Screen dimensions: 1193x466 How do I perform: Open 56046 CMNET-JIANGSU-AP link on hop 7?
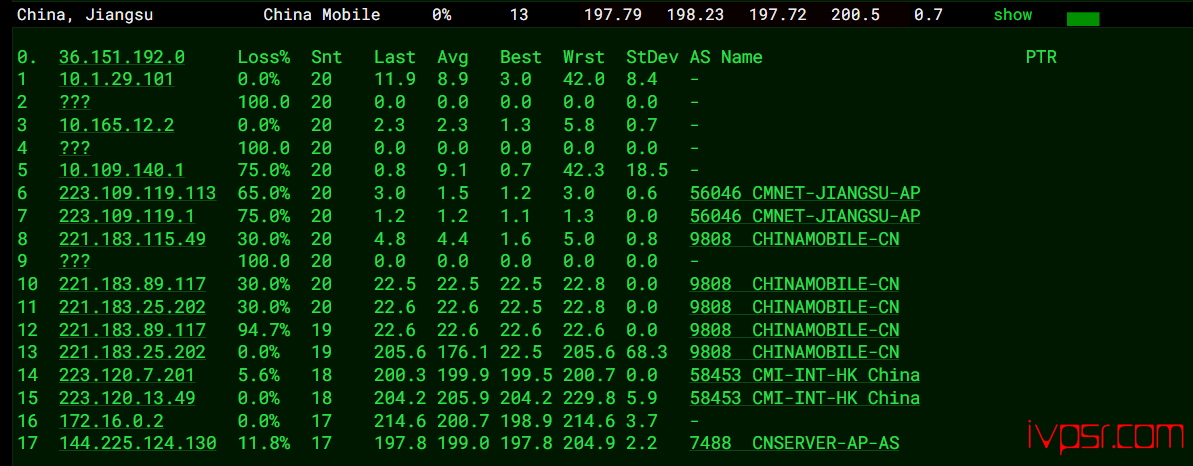[x=805, y=216]
